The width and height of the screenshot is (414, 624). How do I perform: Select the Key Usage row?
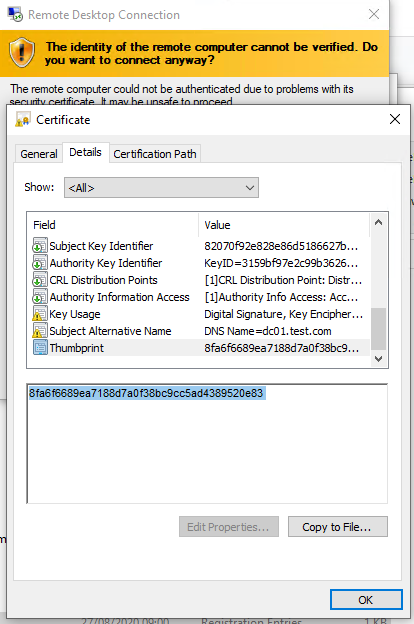tap(199, 314)
